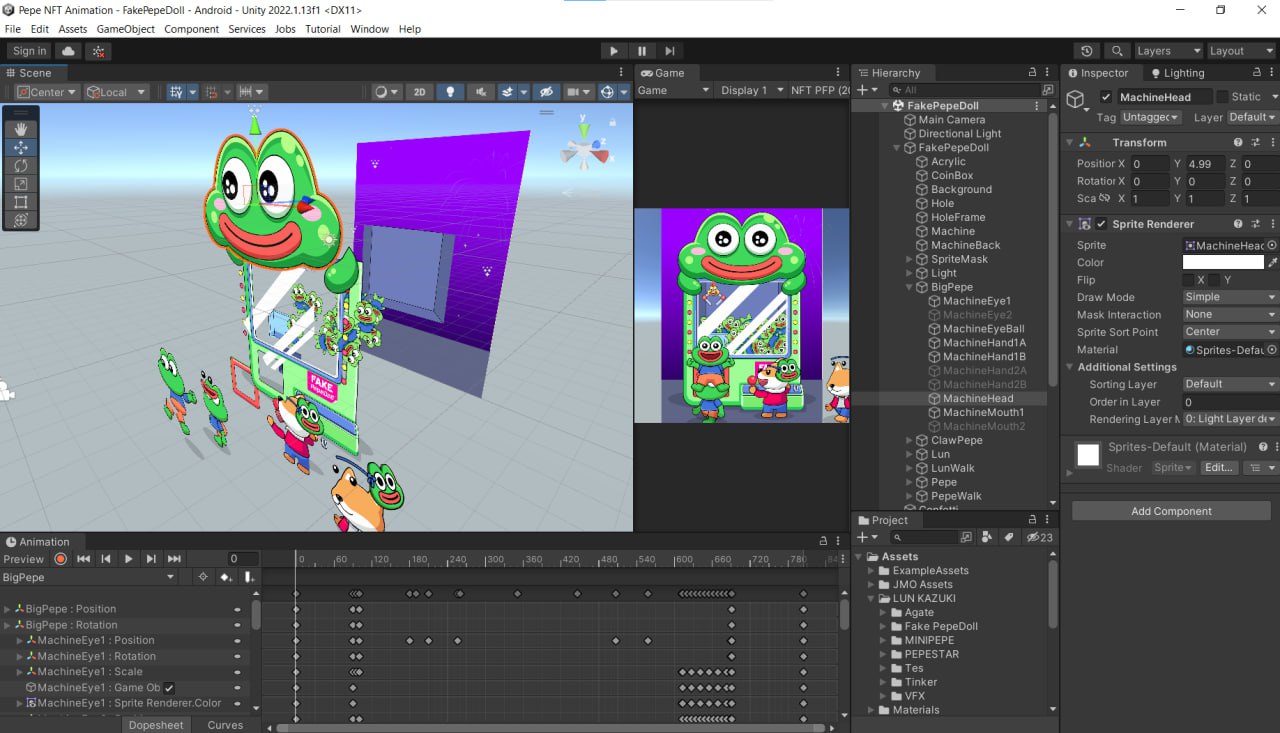This screenshot has height=733, width=1280.
Task: Start Play mode
Action: tap(614, 51)
